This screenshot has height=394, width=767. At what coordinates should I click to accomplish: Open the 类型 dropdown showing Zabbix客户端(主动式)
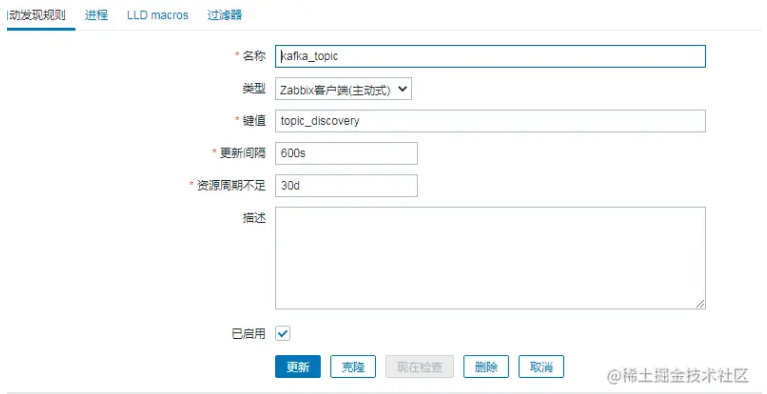pos(343,89)
